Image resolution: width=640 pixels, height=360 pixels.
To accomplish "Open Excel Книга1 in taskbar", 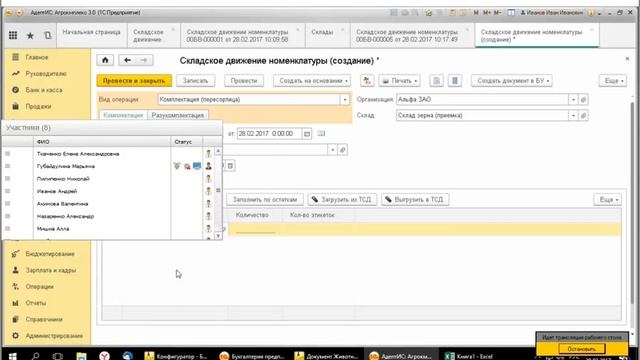I will click(x=469, y=356).
